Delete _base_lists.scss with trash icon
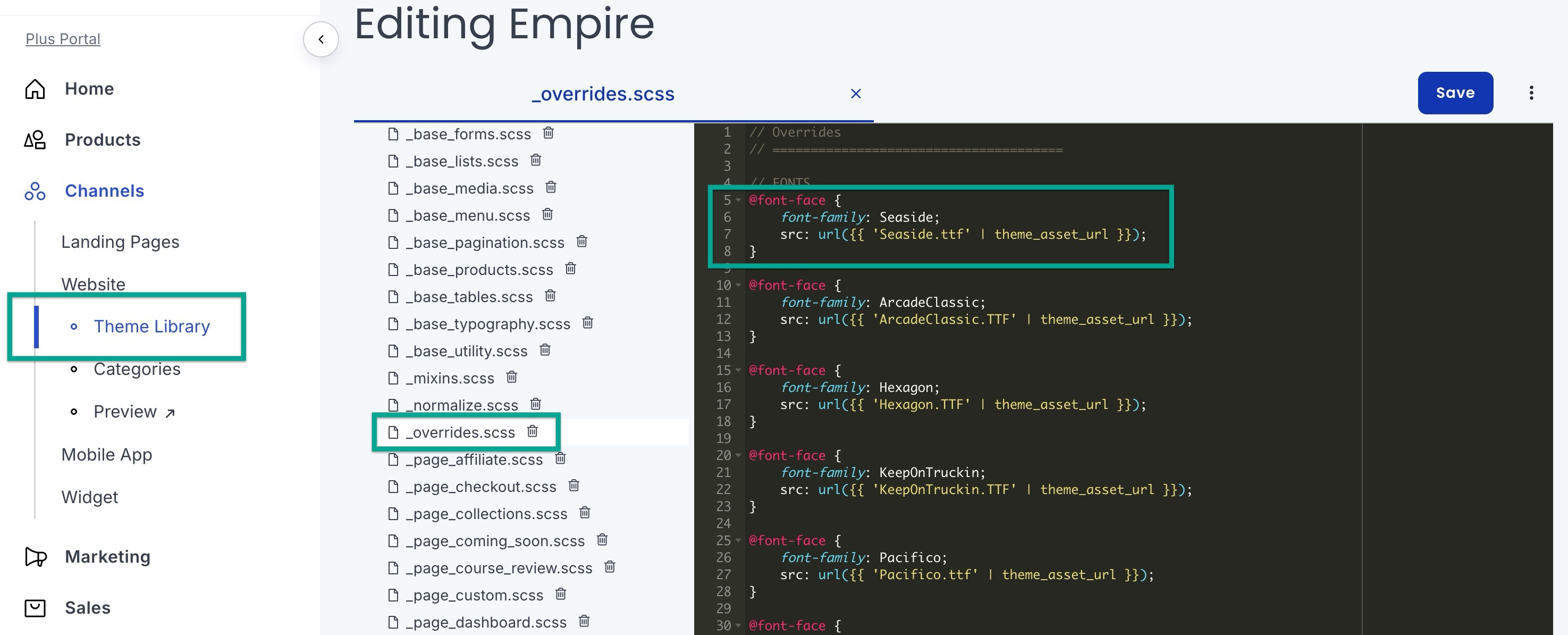The height and width of the screenshot is (635, 1568). [x=536, y=160]
